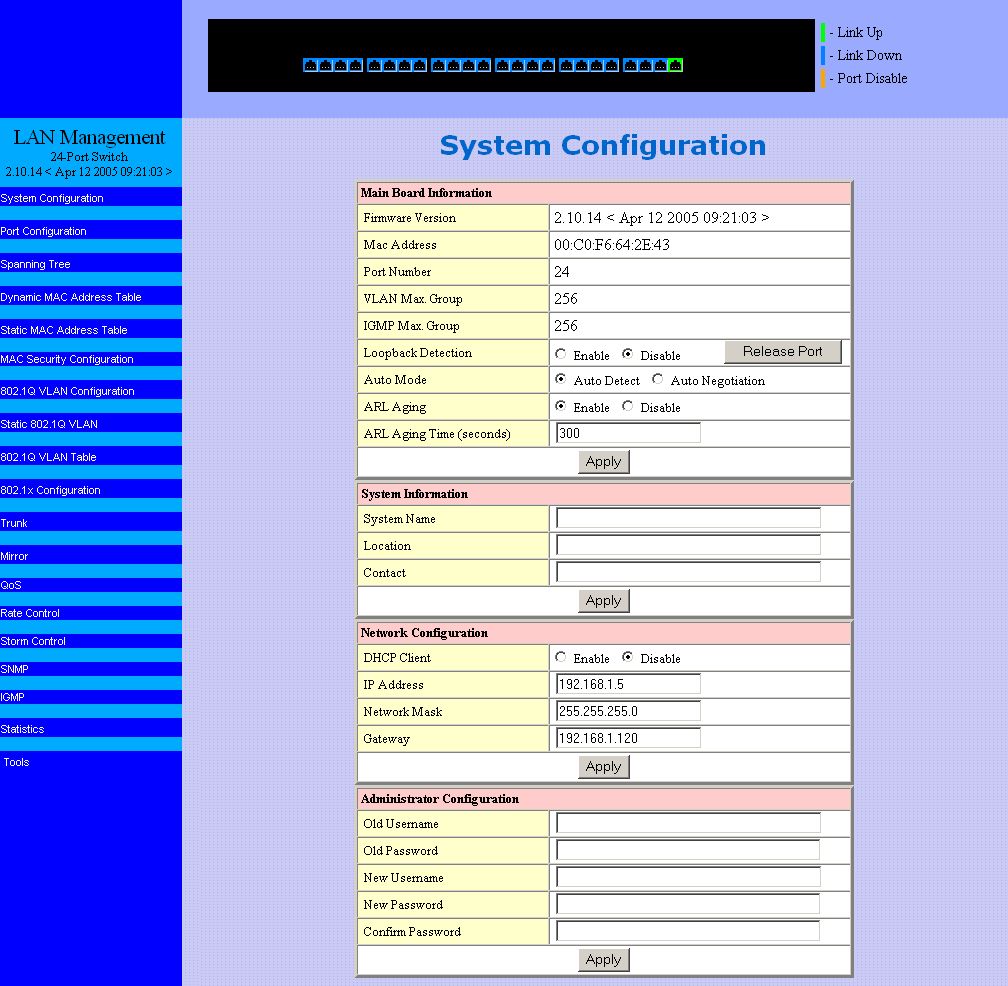
Task: Open Static 802.1Q VLAN page
Action: point(49,424)
